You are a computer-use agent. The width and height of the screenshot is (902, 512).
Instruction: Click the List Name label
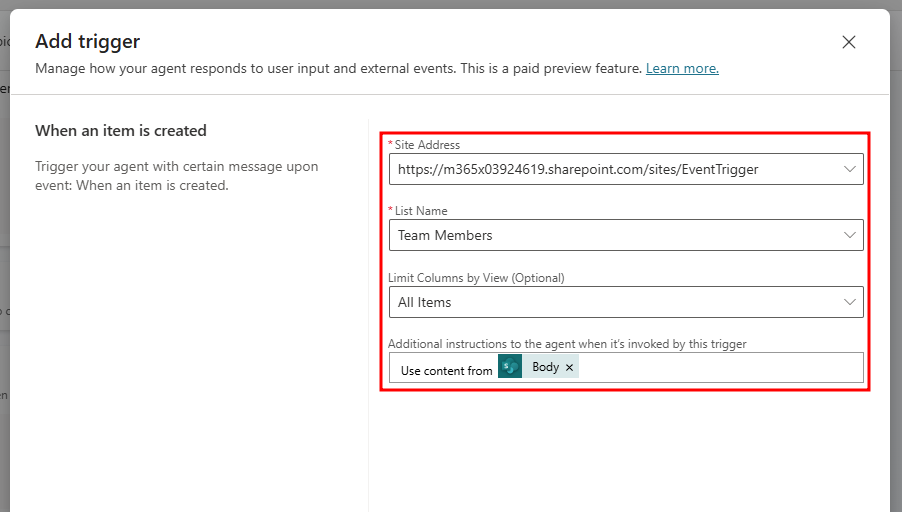(x=421, y=211)
